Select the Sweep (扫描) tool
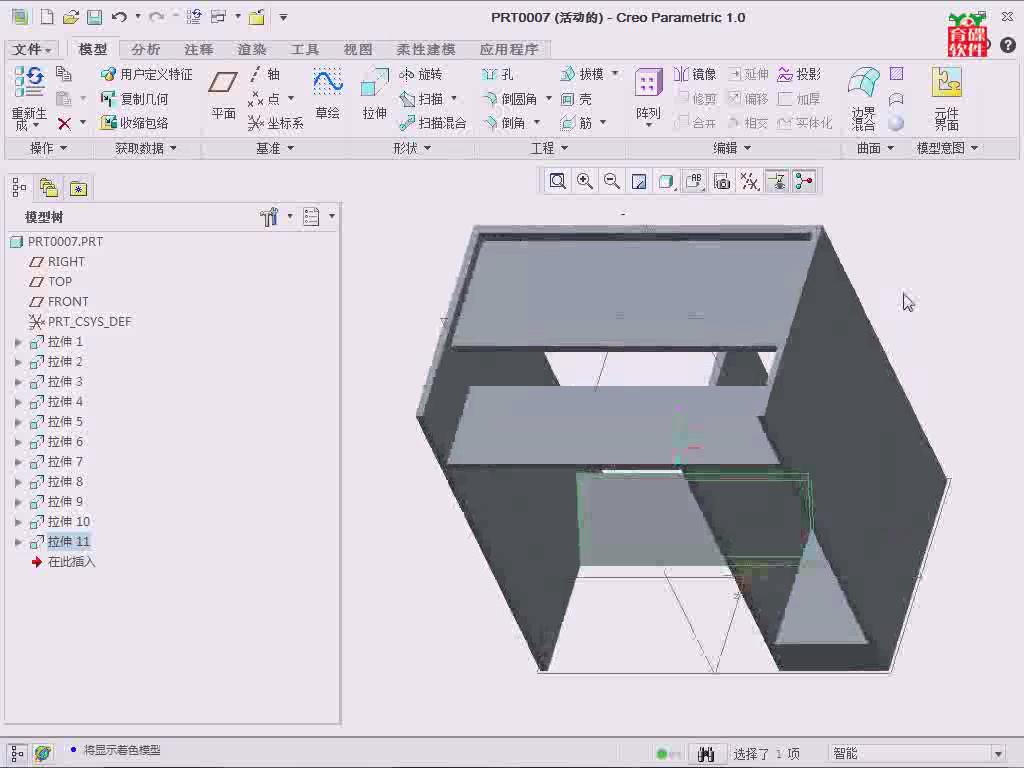This screenshot has width=1024, height=768. pos(423,99)
